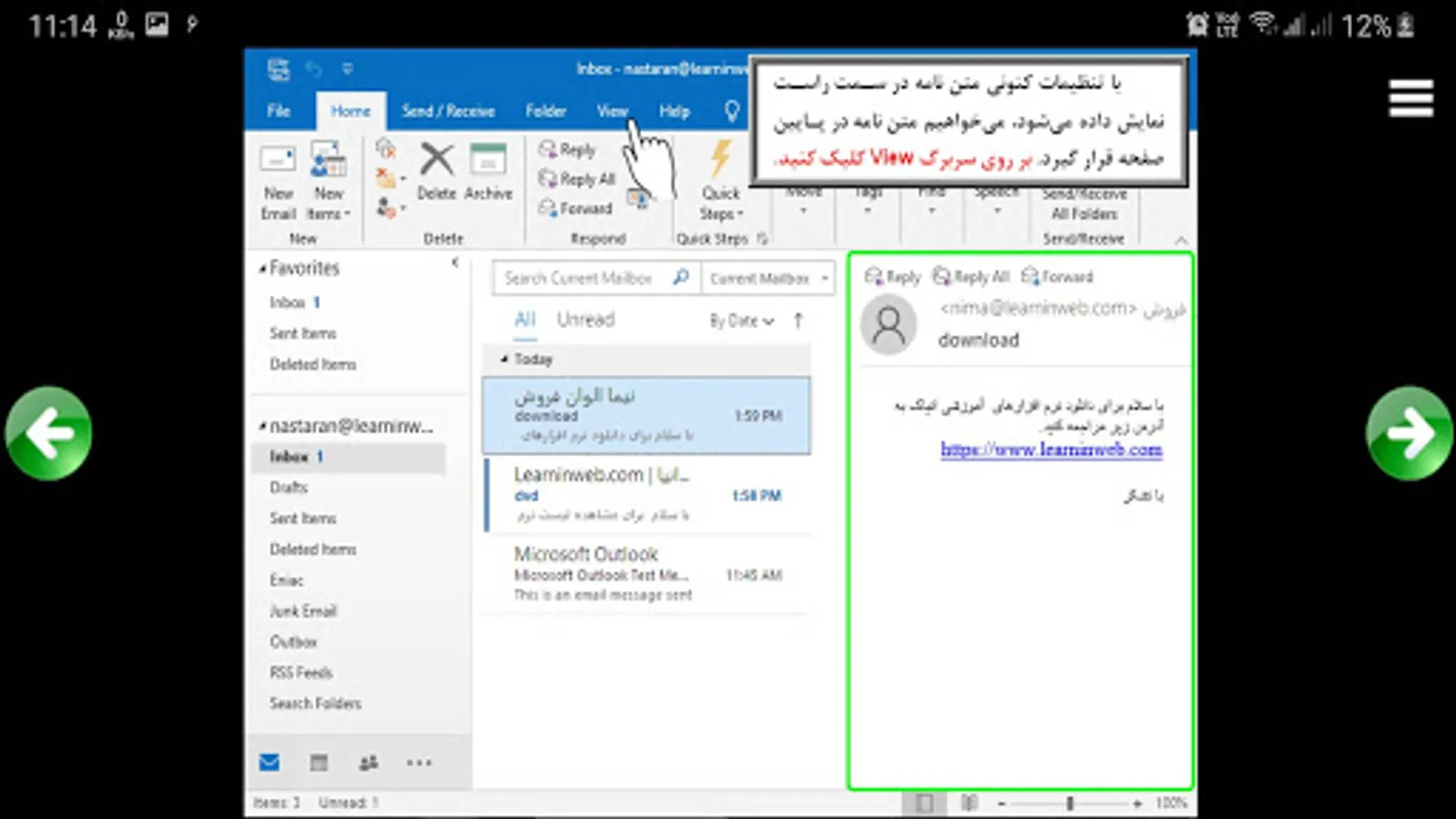The height and width of the screenshot is (819, 1456).
Task: Open the Quick Steps gallery
Action: coord(721,182)
